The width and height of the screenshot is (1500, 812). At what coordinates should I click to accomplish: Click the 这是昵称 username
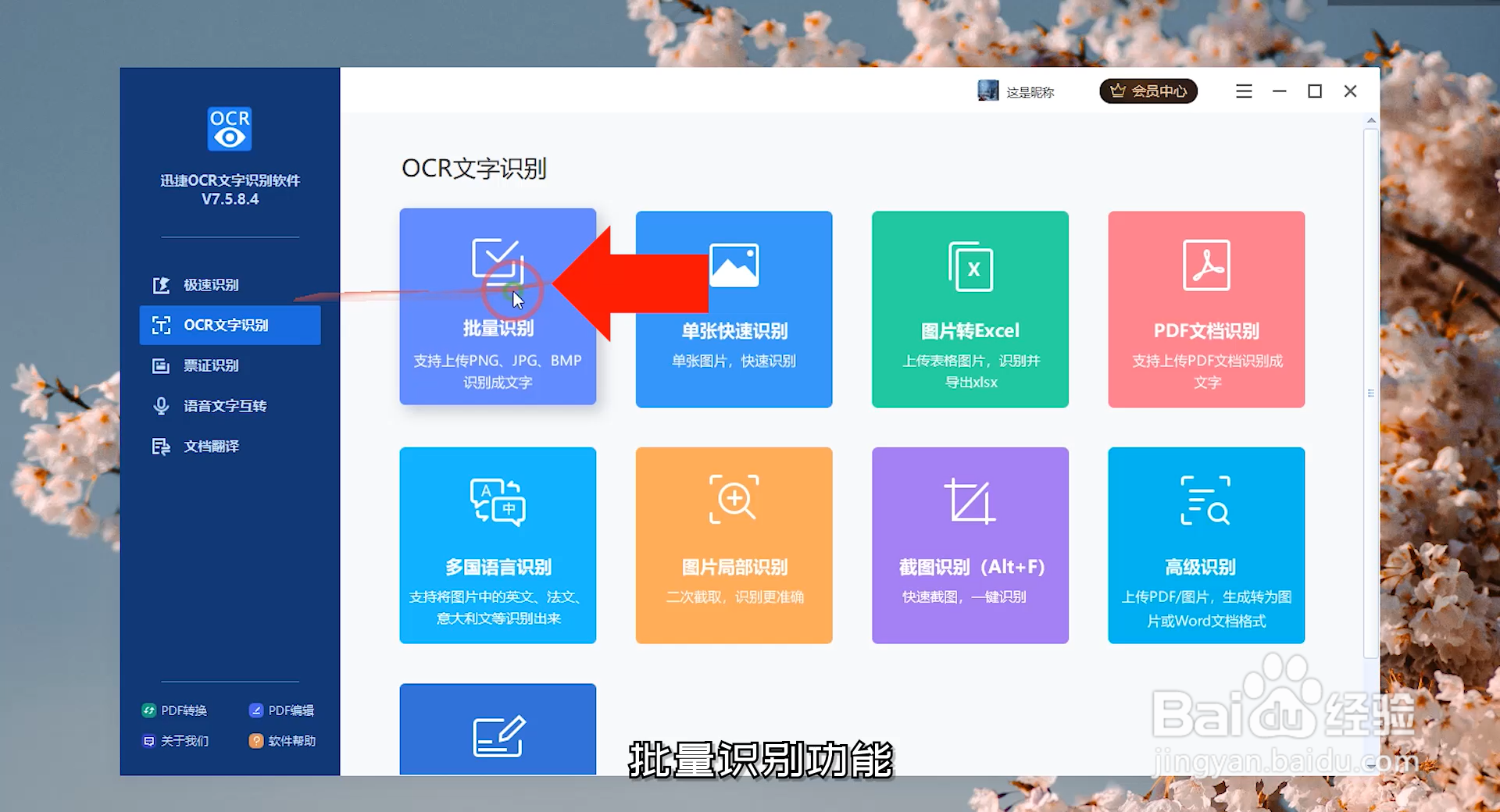click(1030, 92)
